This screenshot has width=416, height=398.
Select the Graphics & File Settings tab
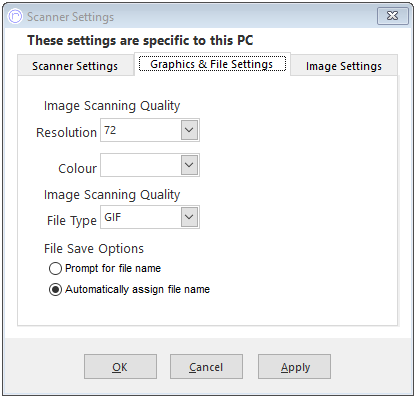pos(212,64)
